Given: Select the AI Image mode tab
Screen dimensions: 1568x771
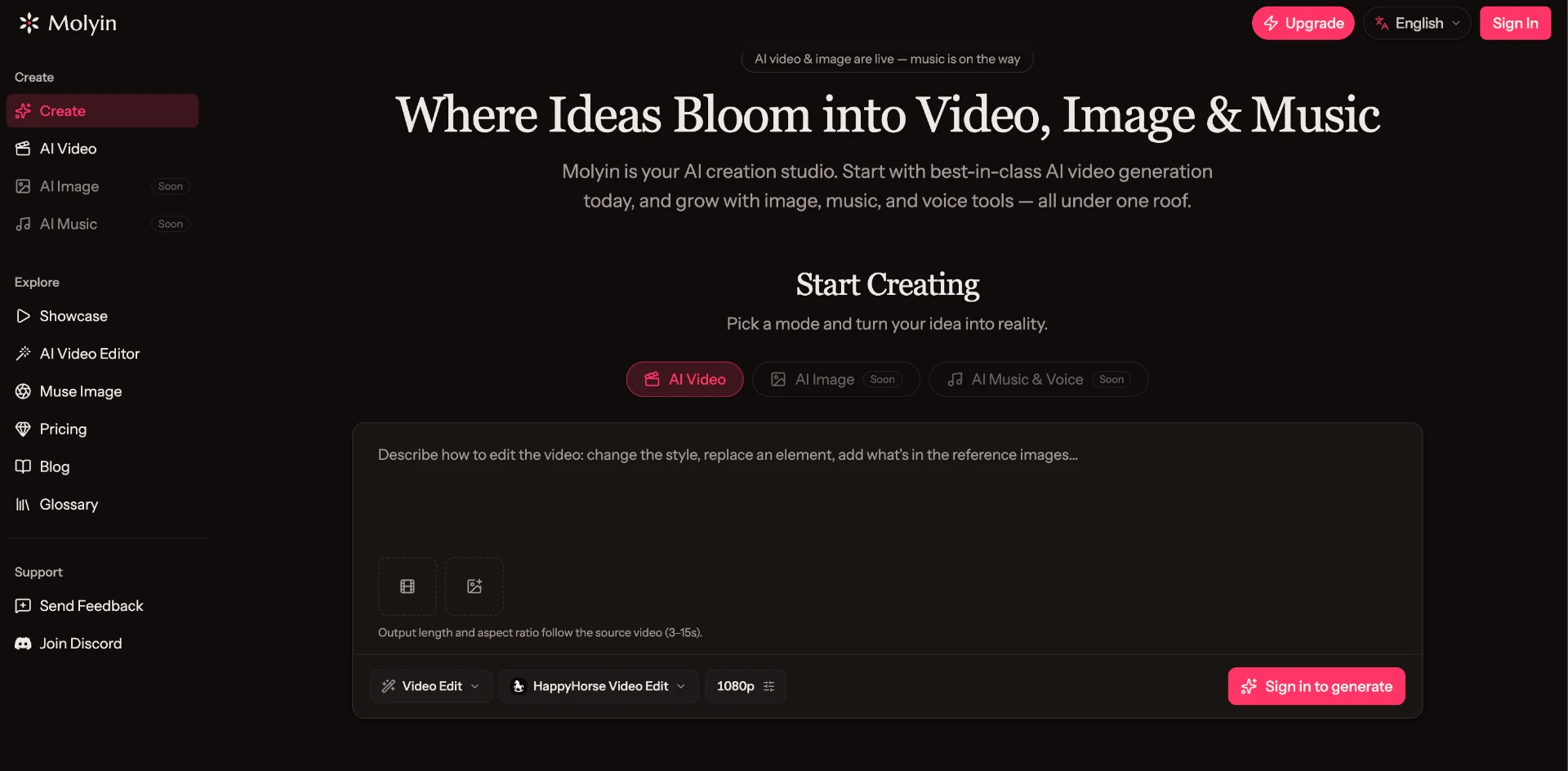Looking at the screenshot, I should (x=835, y=379).
